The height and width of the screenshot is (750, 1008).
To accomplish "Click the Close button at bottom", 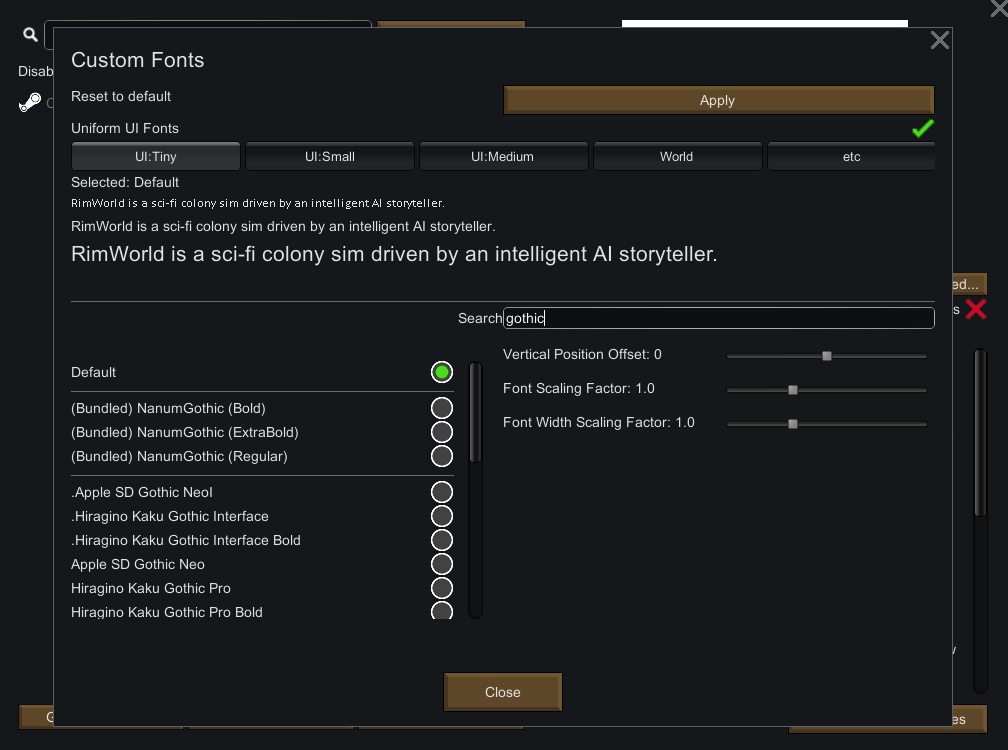I will [x=503, y=692].
